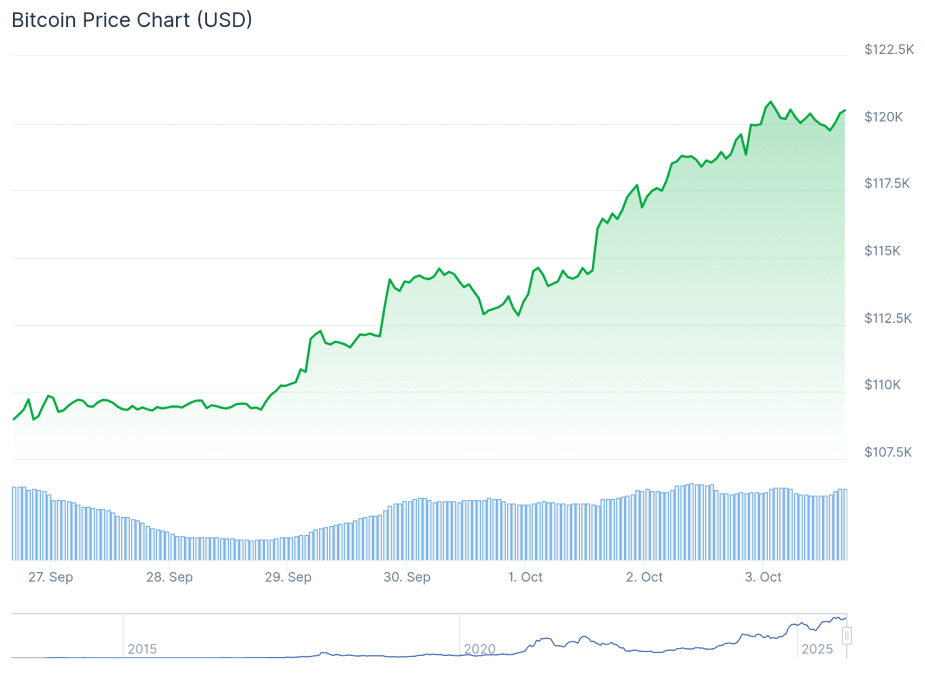Click the navigator range handle at the right edge
The width and height of the screenshot is (925, 675).
[847, 635]
